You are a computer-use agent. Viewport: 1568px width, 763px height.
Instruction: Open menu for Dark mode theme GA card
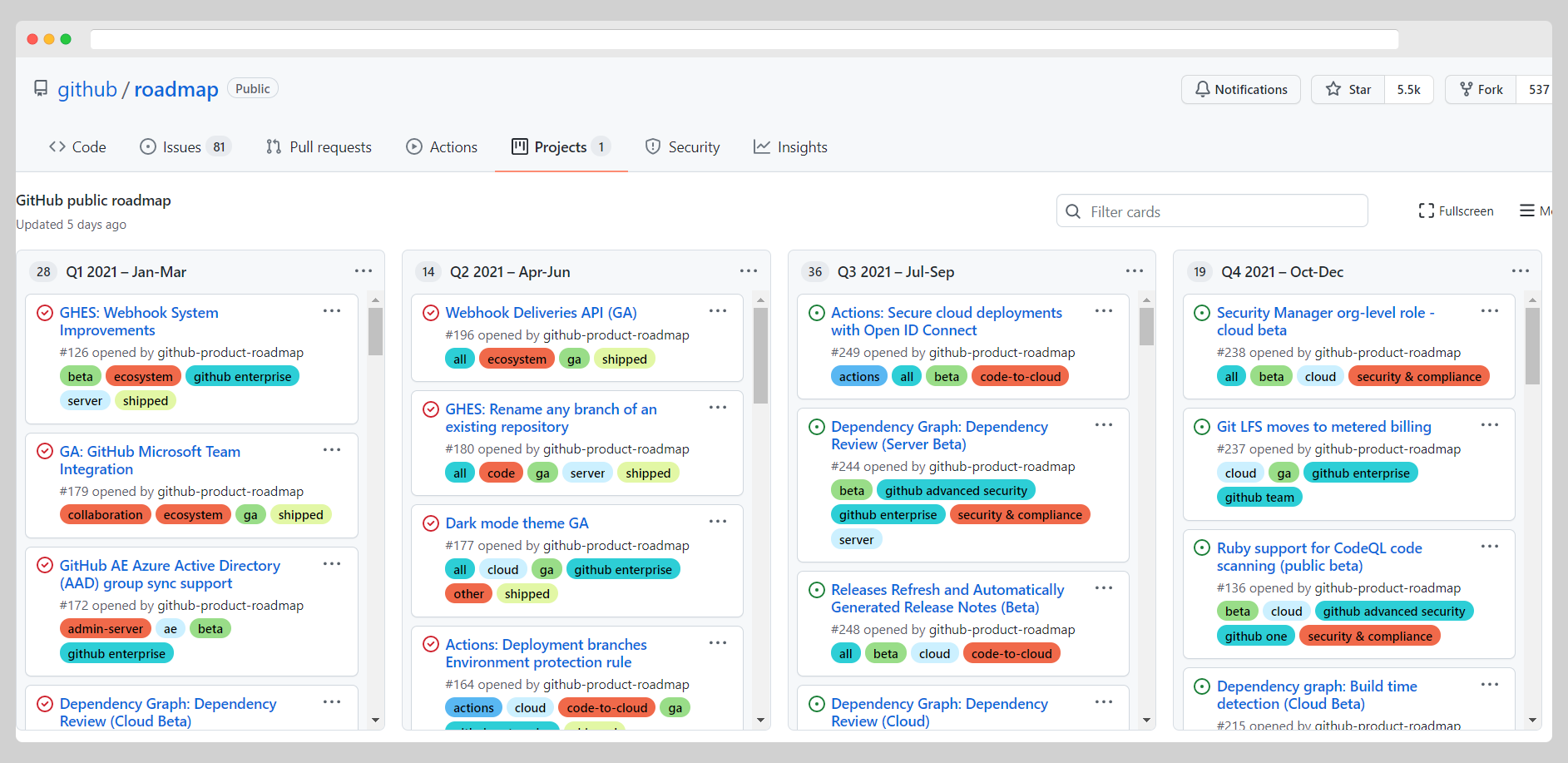pos(718,522)
